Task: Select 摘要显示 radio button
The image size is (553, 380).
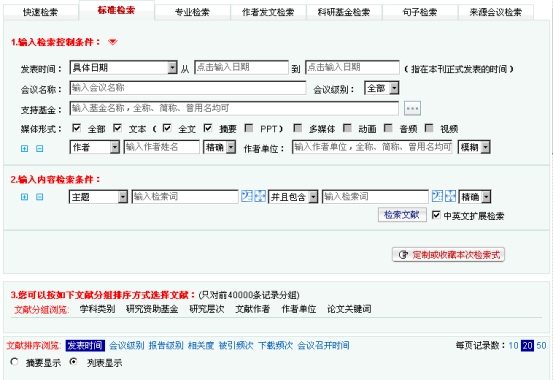Action: pyautogui.click(x=14, y=362)
